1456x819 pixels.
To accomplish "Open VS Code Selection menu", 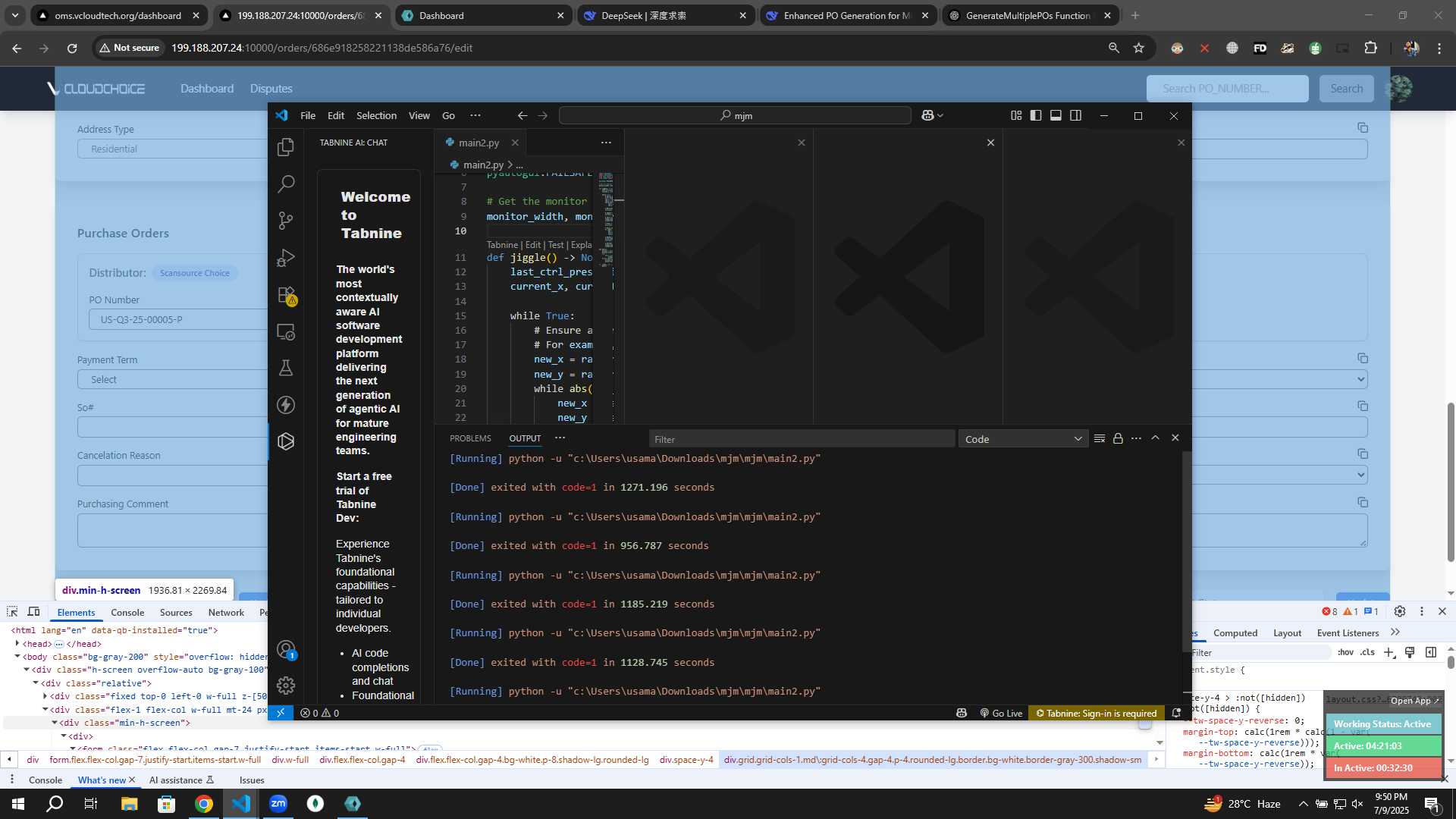I will tap(376, 115).
